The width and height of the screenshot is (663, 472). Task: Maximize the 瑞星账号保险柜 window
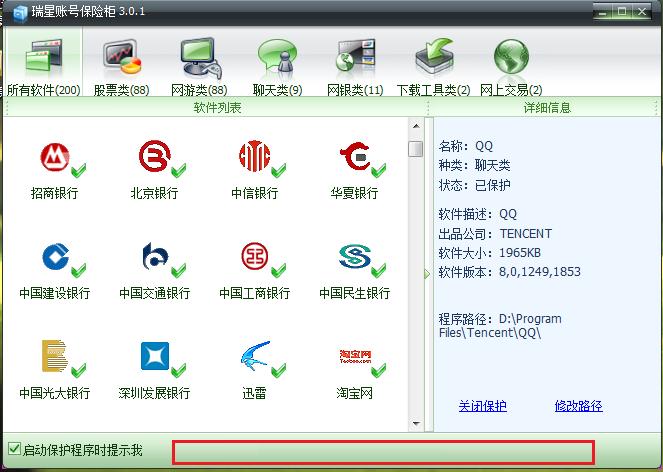622,11
